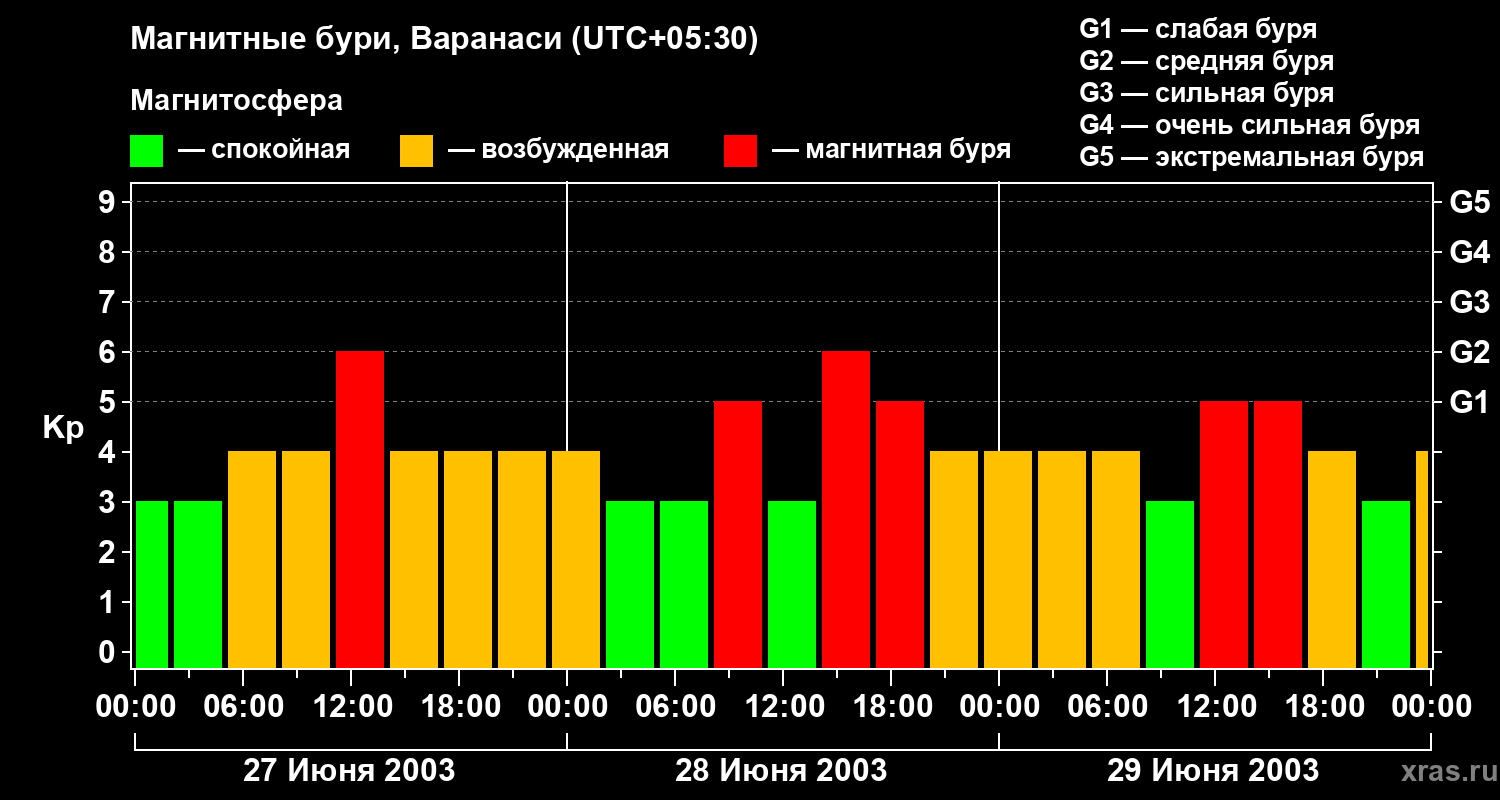Viewport: 1500px width, 800px height.
Task: Click the G4 right-axis label at Kp 8
Action: (x=1469, y=252)
